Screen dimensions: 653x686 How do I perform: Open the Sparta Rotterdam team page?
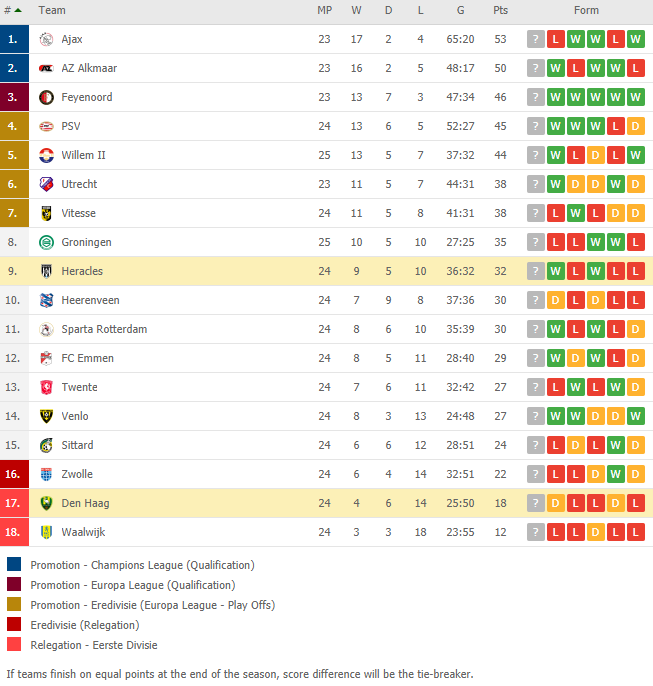click(104, 329)
